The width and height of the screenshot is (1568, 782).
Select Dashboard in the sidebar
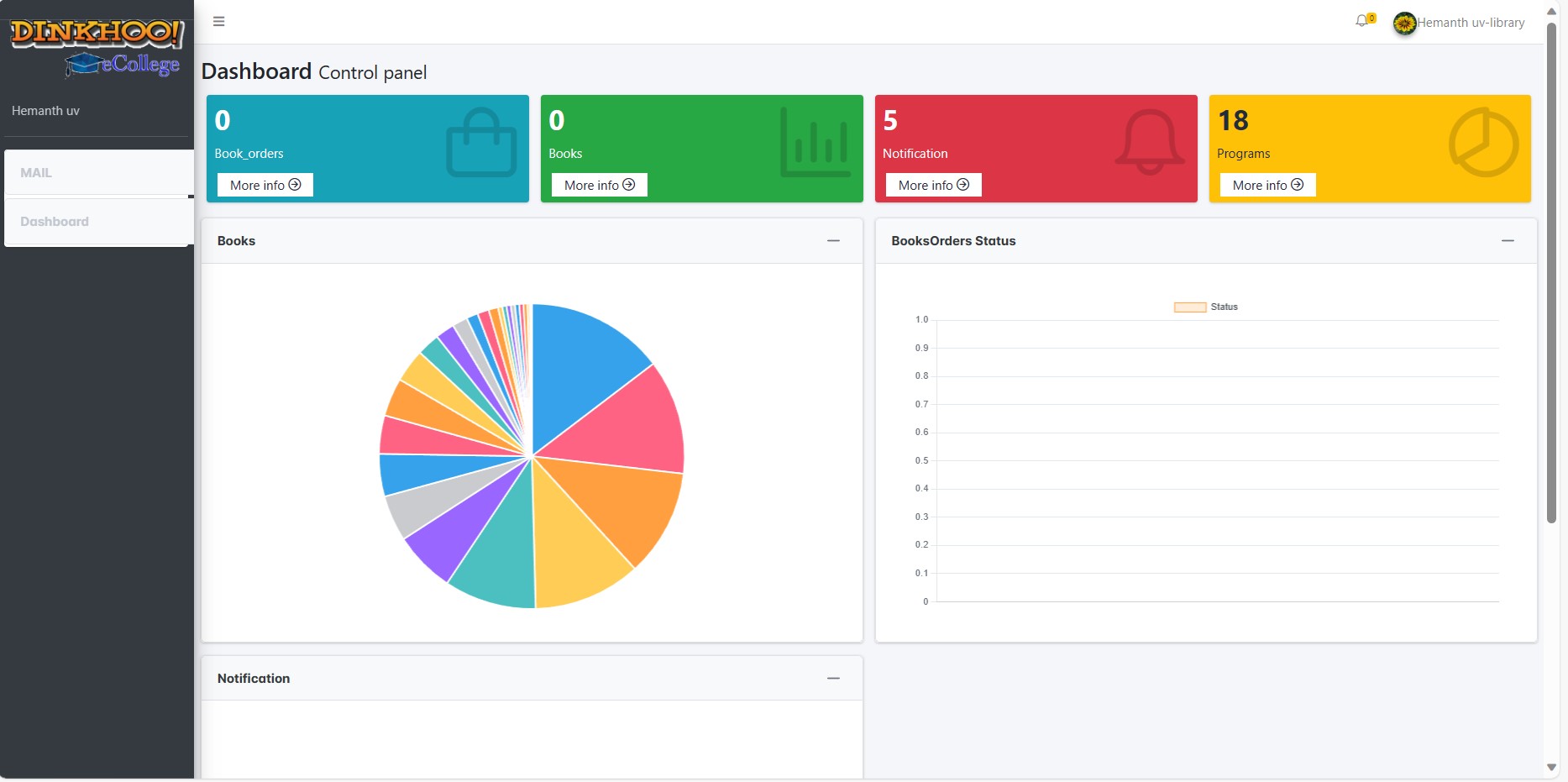[x=99, y=222]
